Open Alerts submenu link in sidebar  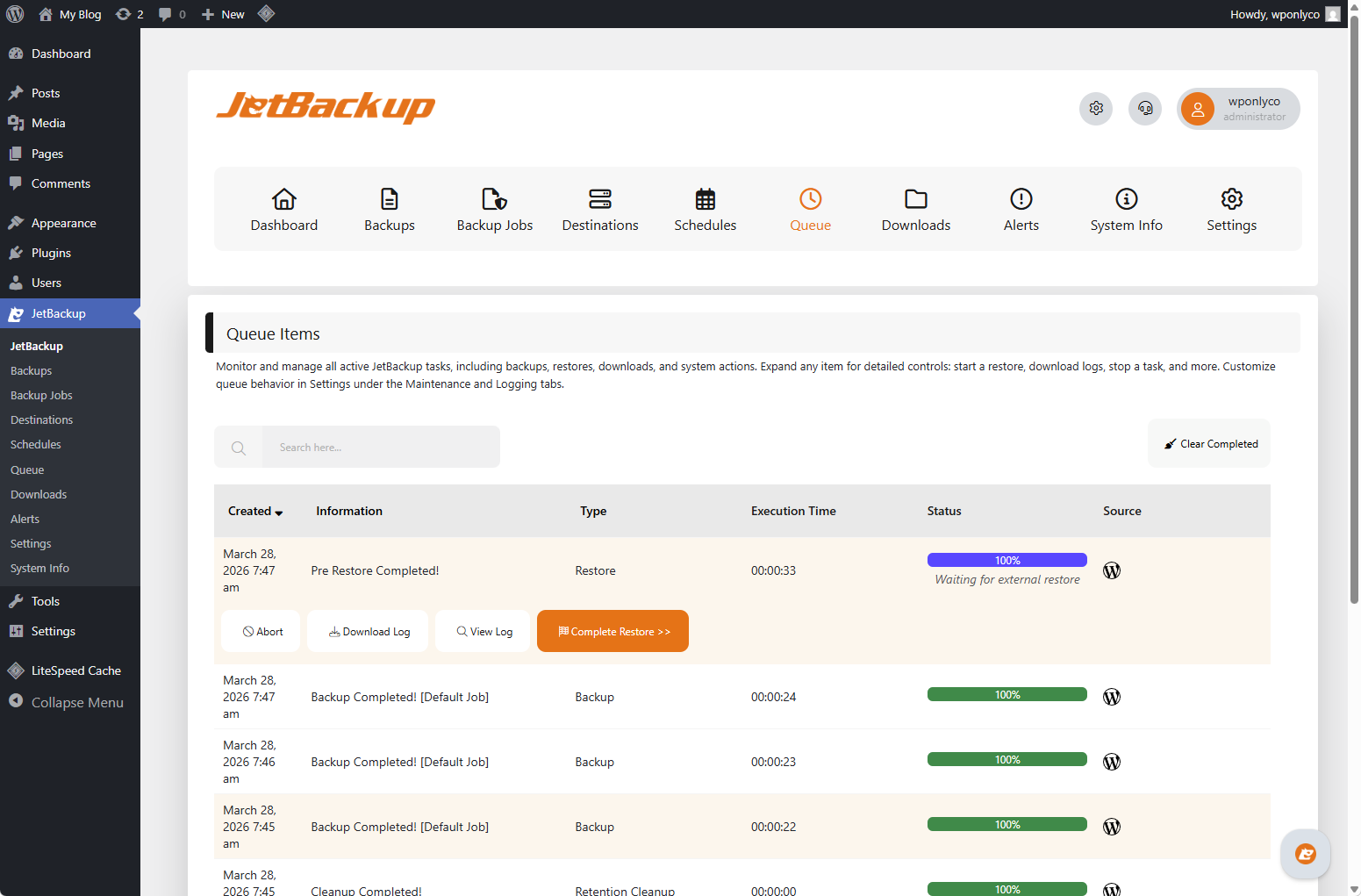click(25, 520)
